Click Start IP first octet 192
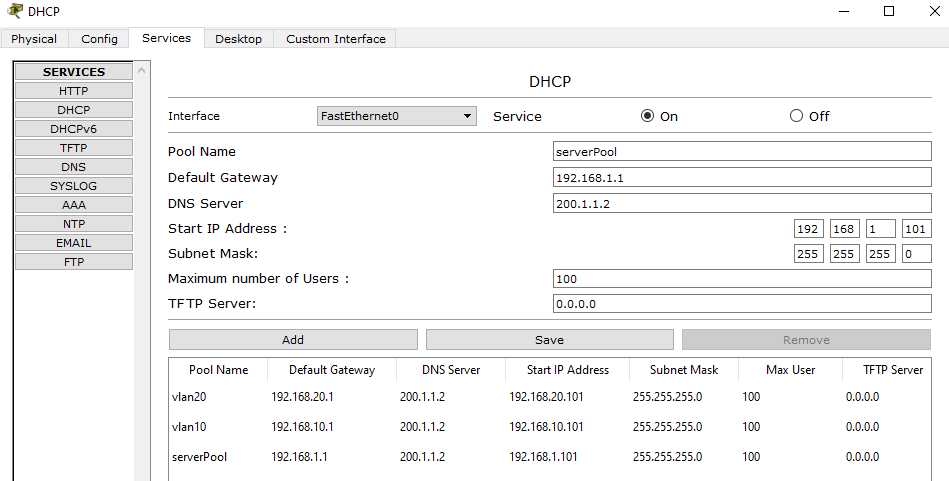949x481 pixels. (808, 229)
